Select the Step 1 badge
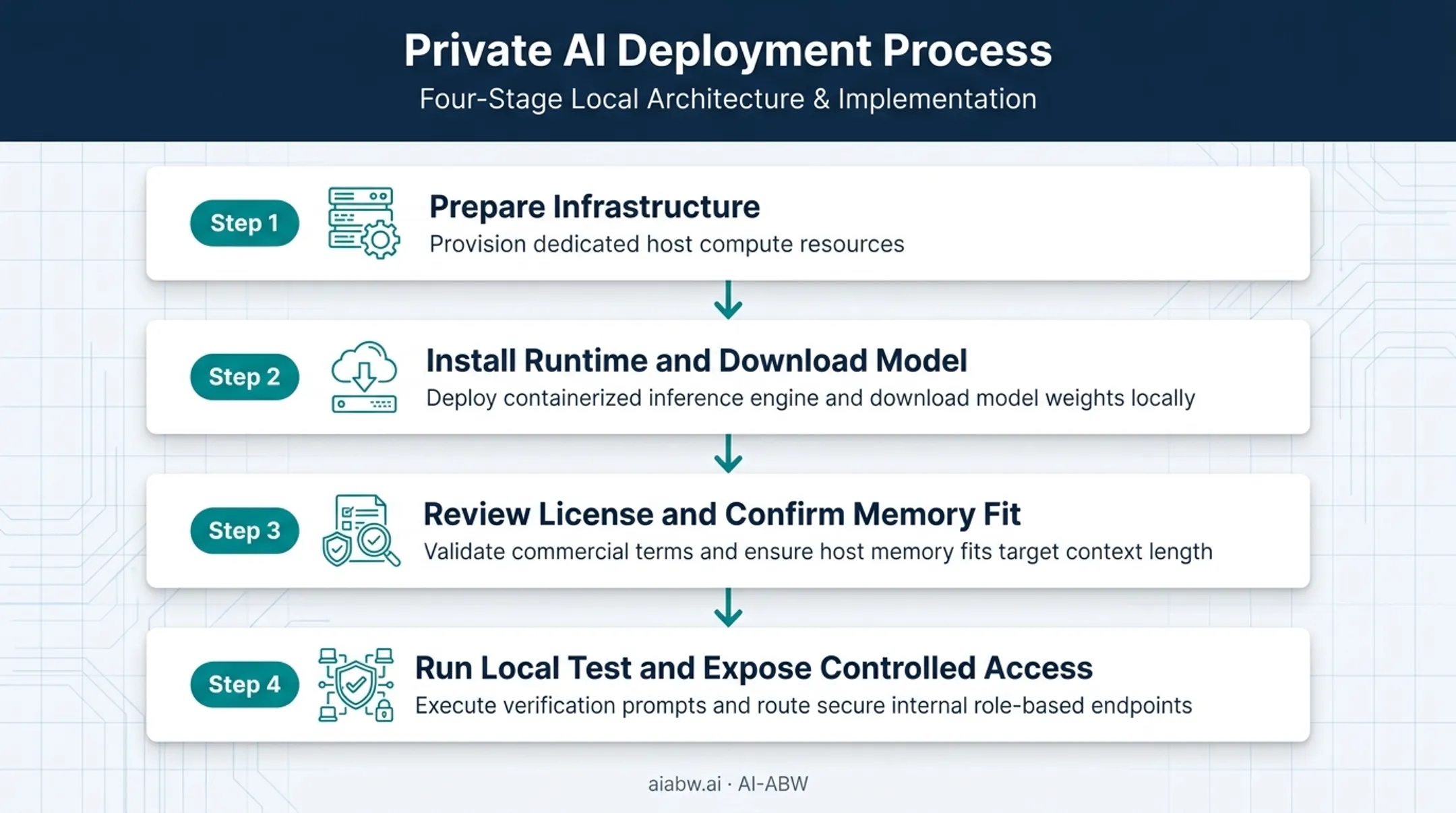Viewport: 1456px width, 813px height. [x=244, y=223]
